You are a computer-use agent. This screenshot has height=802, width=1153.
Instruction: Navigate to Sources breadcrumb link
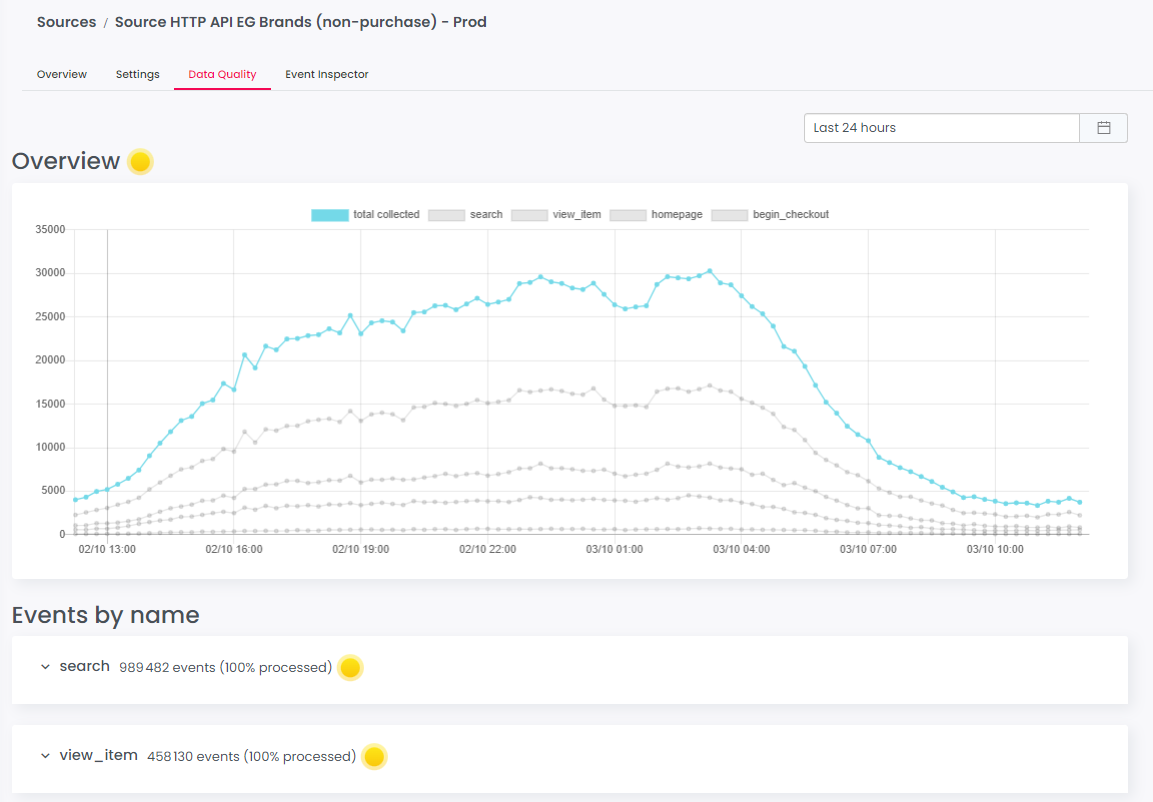pos(66,22)
